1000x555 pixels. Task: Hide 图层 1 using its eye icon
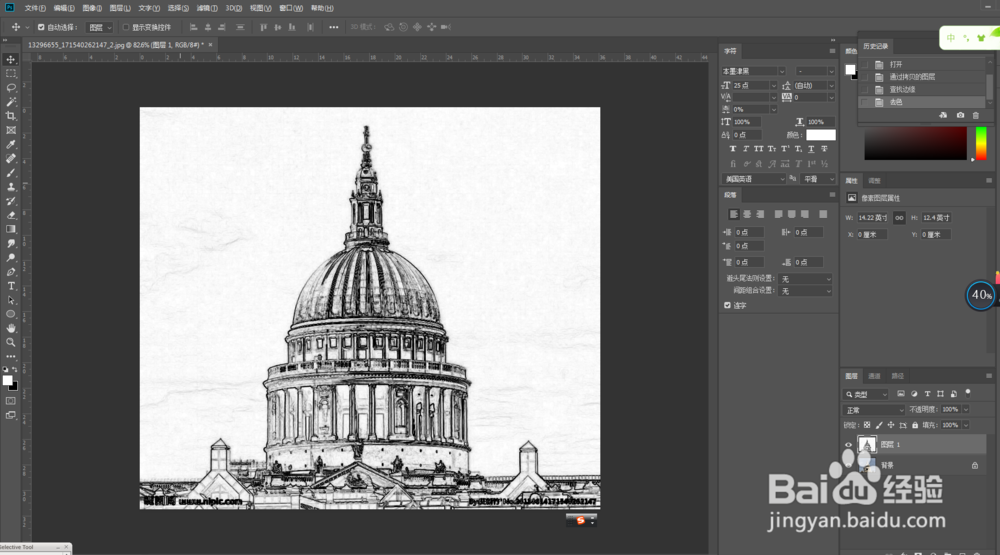point(848,445)
